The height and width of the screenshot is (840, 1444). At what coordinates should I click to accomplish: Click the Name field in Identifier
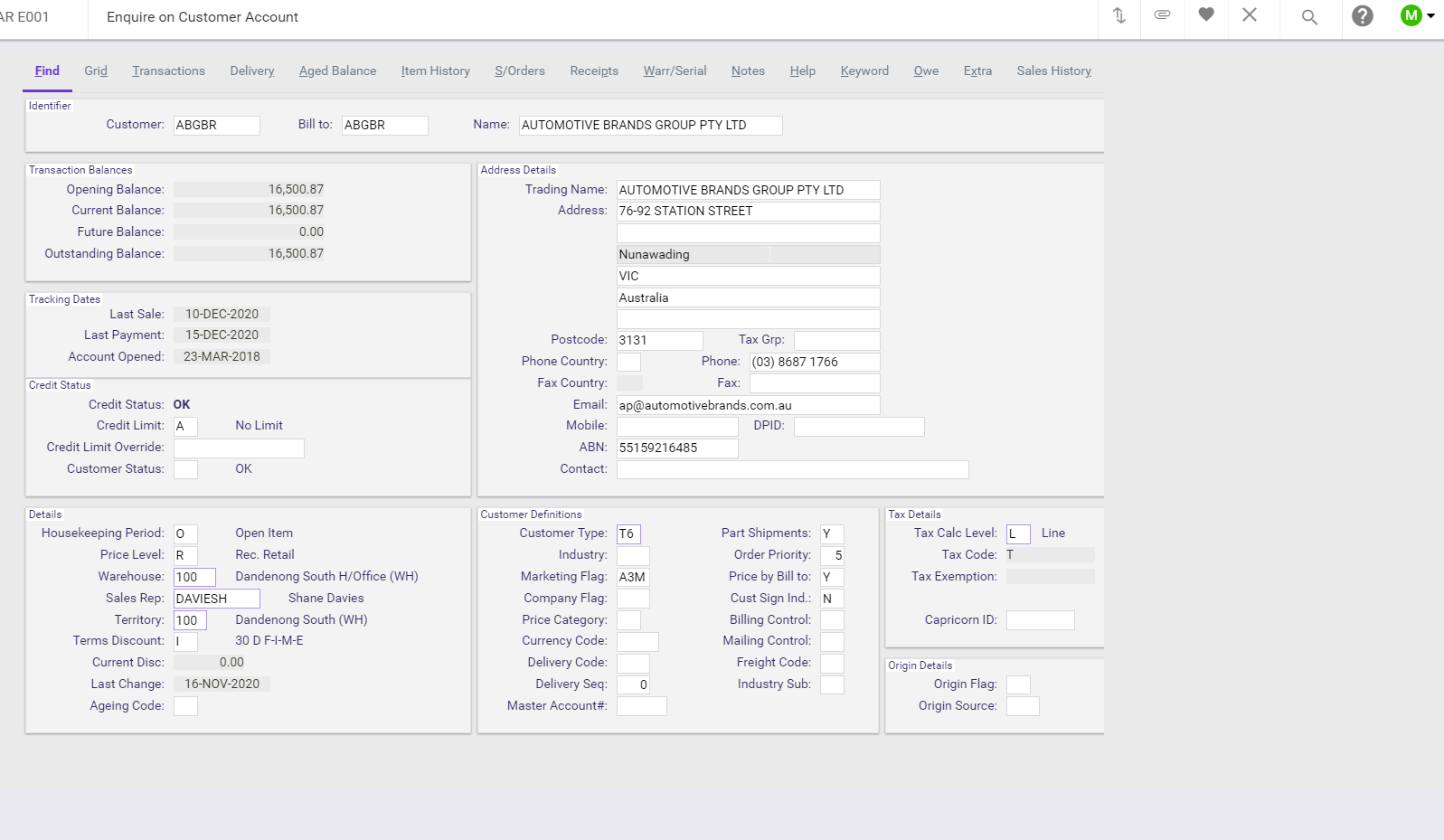(x=651, y=125)
